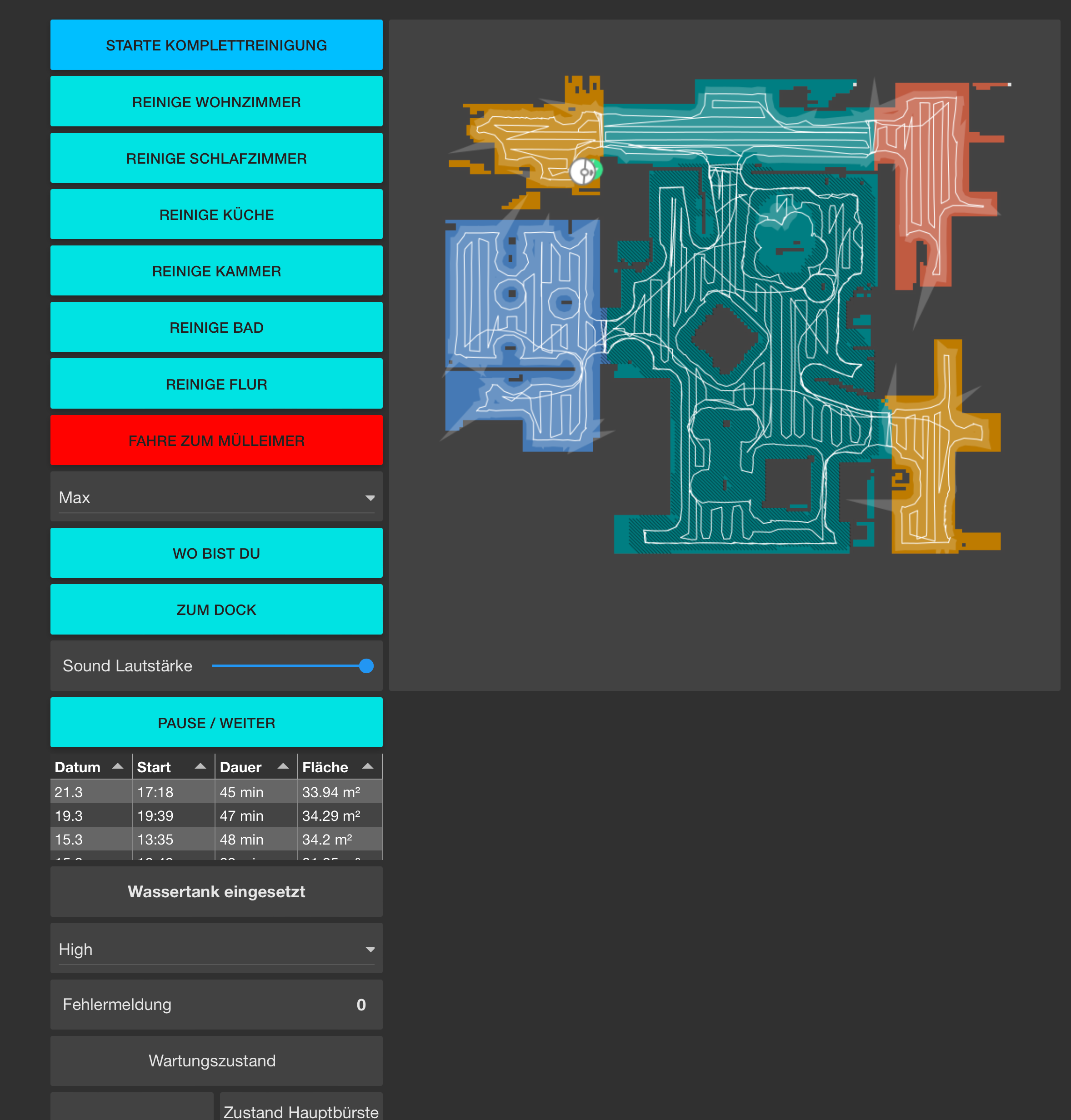Open the High water level dropdown
The image size is (1071, 1120).
216,949
